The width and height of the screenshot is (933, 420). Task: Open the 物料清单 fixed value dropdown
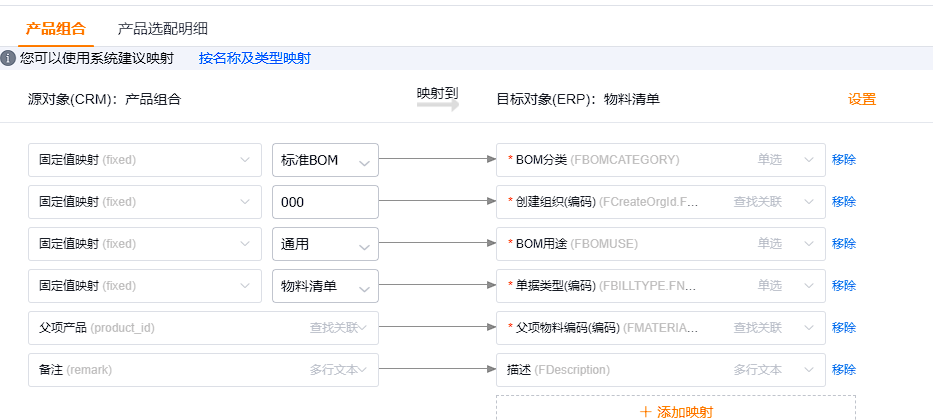(325, 286)
